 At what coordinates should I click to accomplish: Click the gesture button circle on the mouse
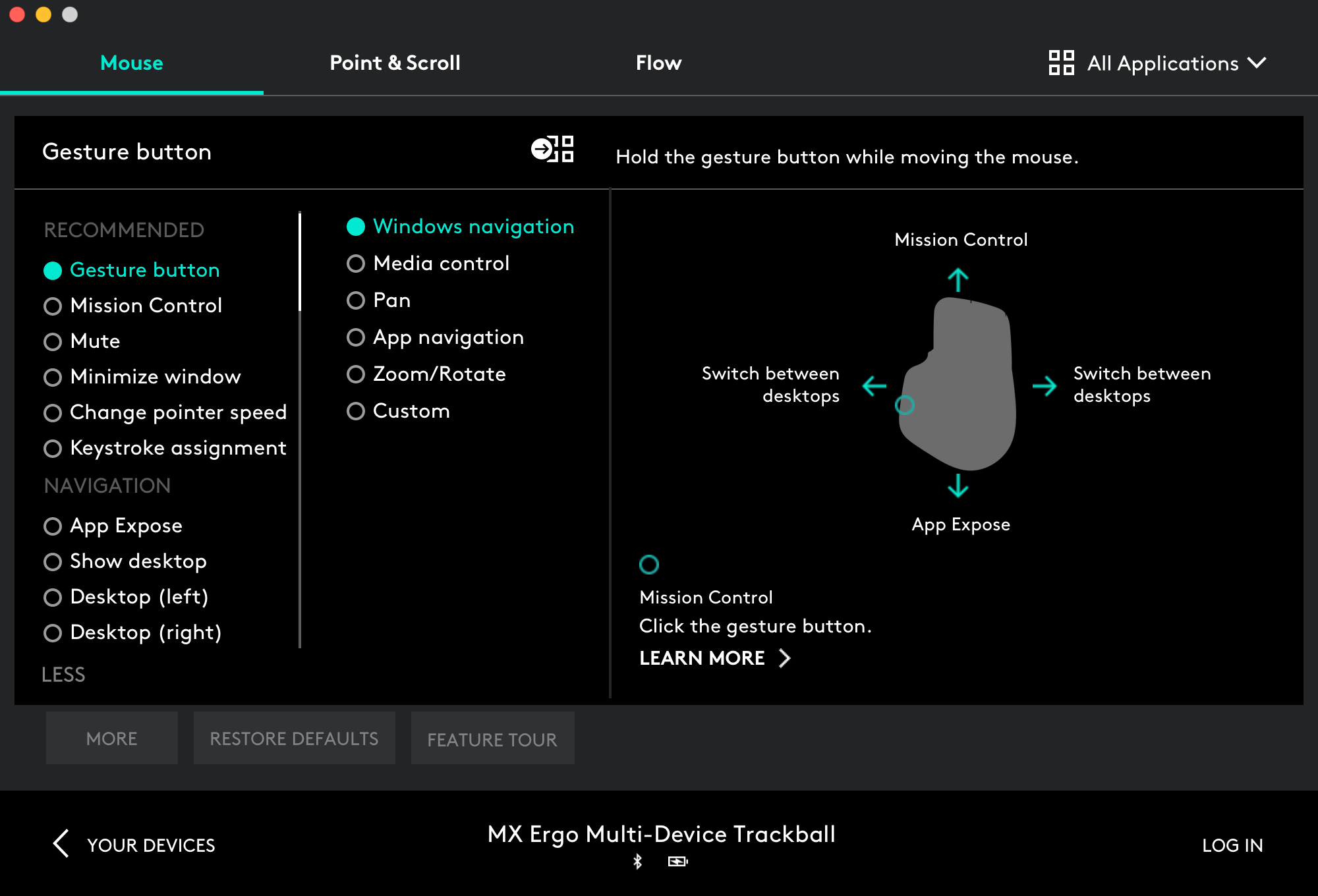[x=904, y=405]
